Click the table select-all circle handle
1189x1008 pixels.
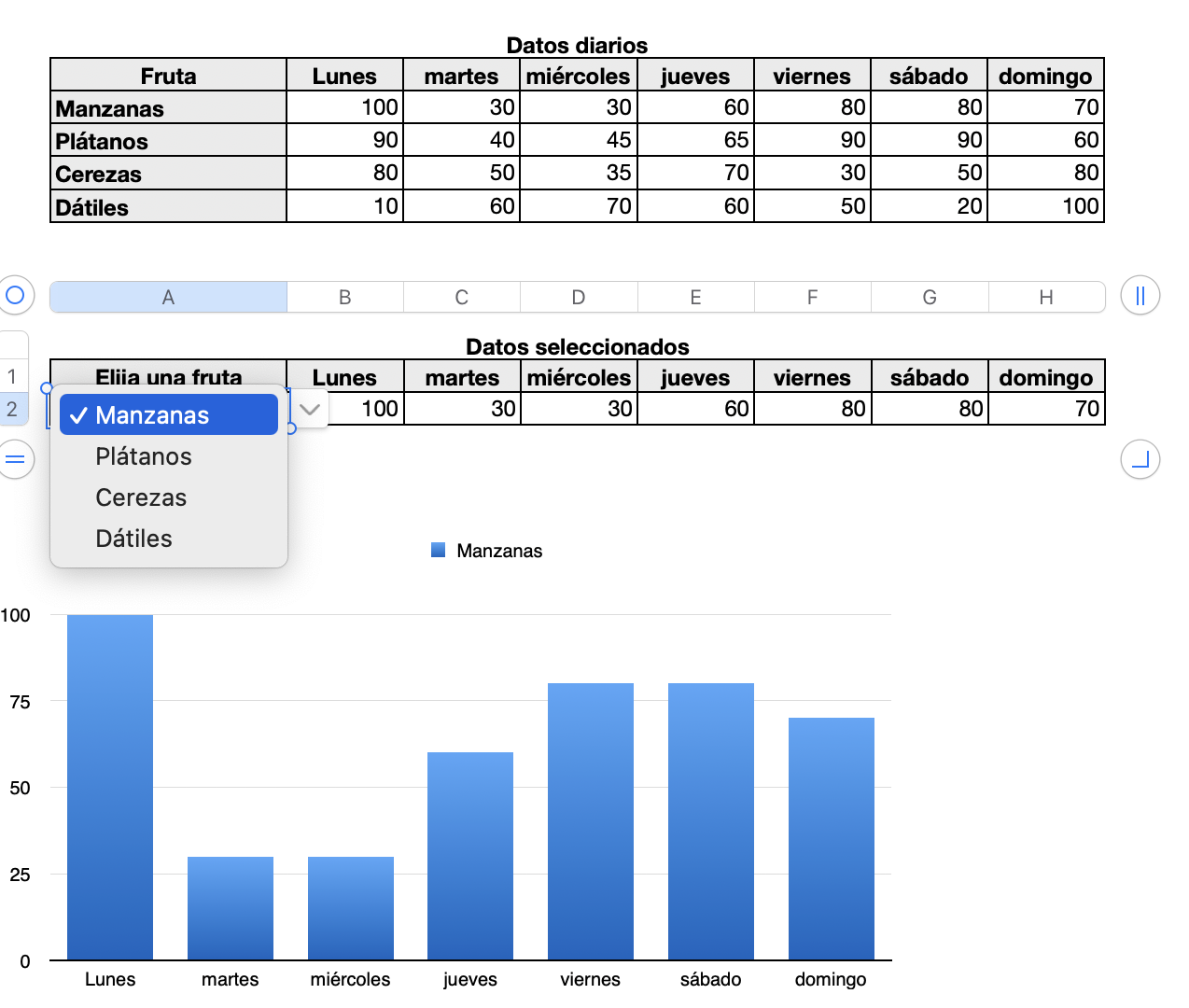coord(15,296)
